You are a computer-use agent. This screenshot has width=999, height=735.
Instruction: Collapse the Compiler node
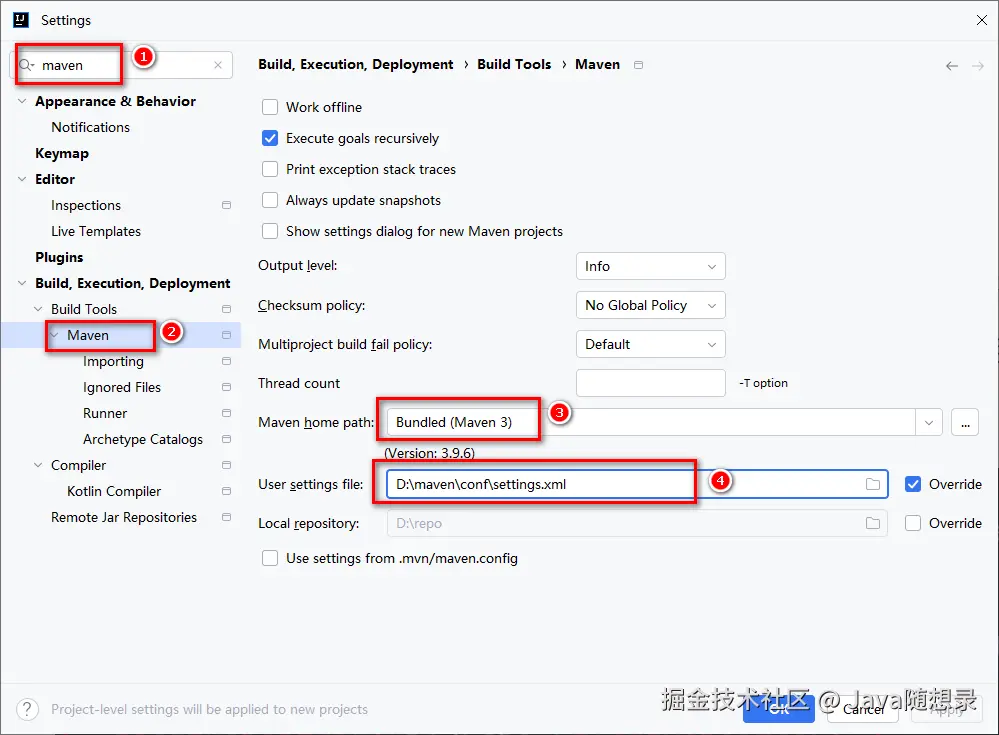point(38,465)
